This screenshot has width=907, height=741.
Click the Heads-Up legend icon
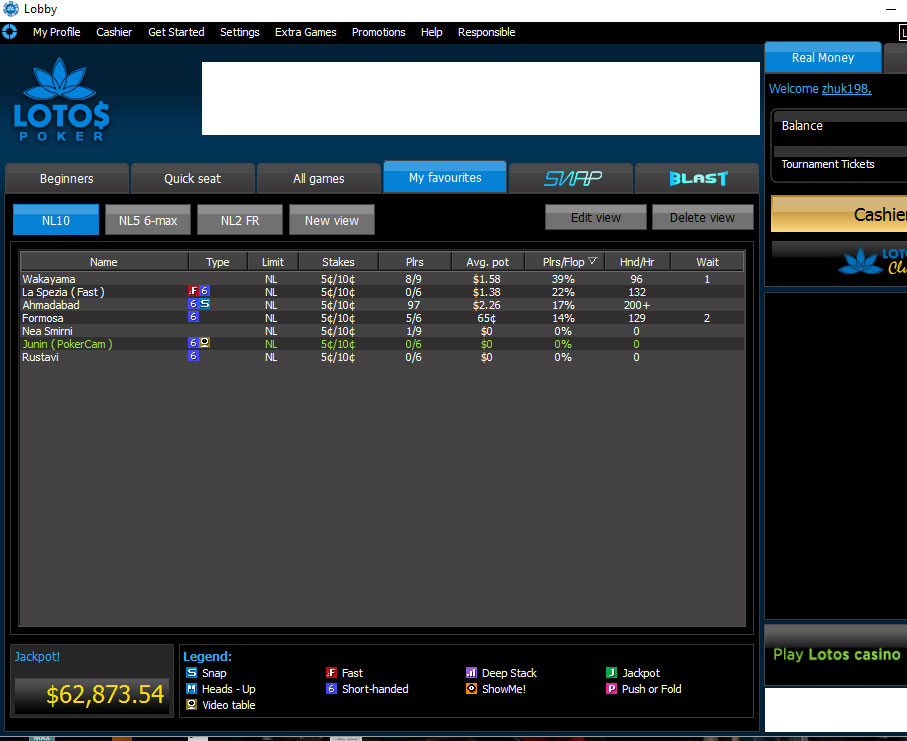(191, 689)
